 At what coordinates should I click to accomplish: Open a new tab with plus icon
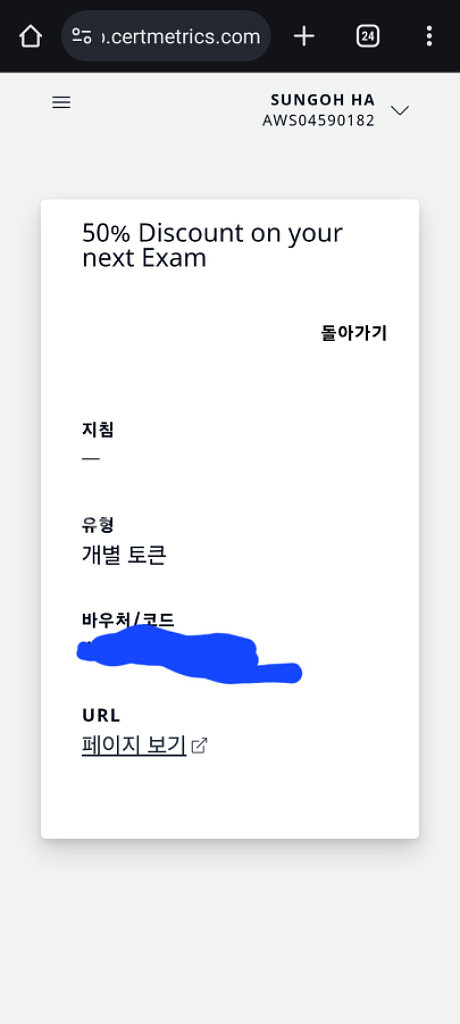pos(304,36)
